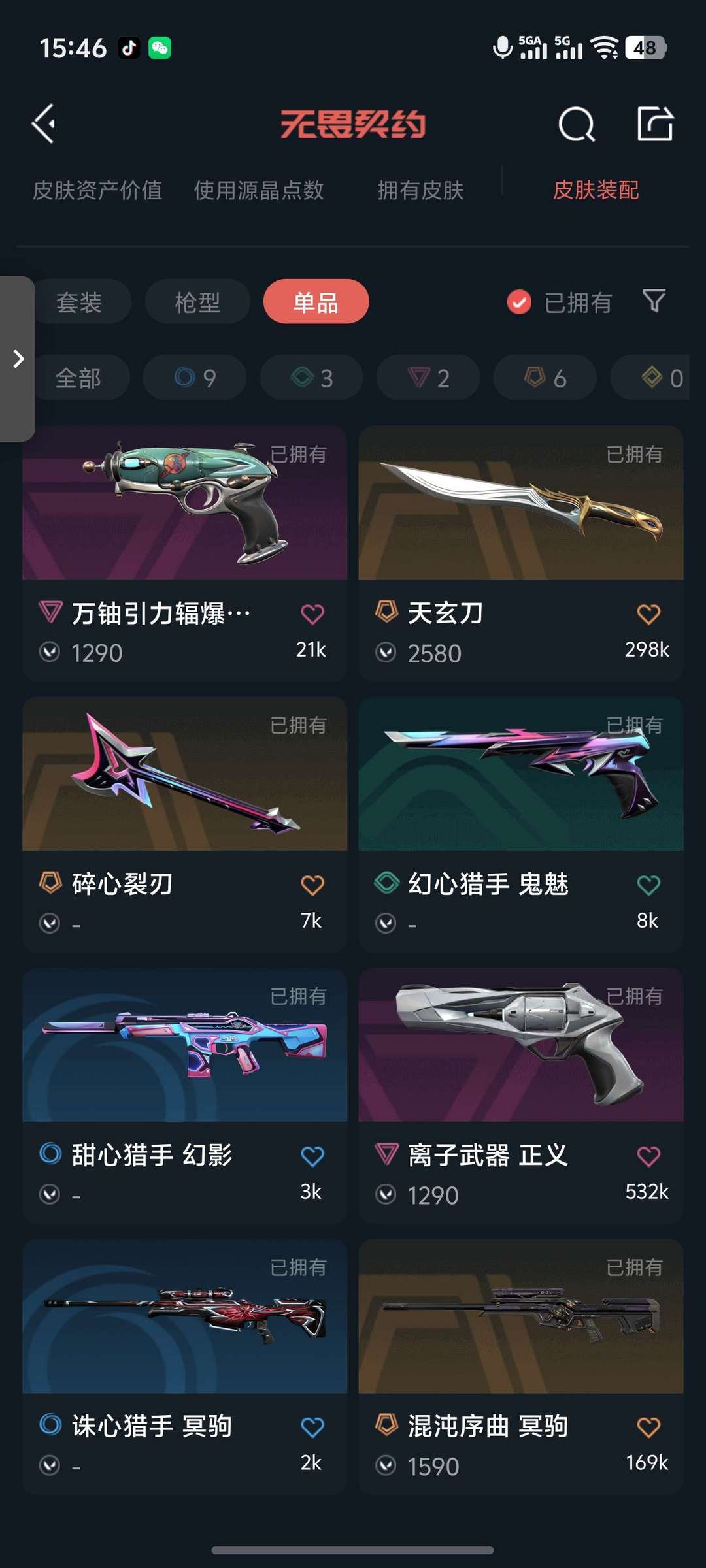Like the 天玄刀 skin heart icon
The width and height of the screenshot is (706, 1568).
point(648,613)
